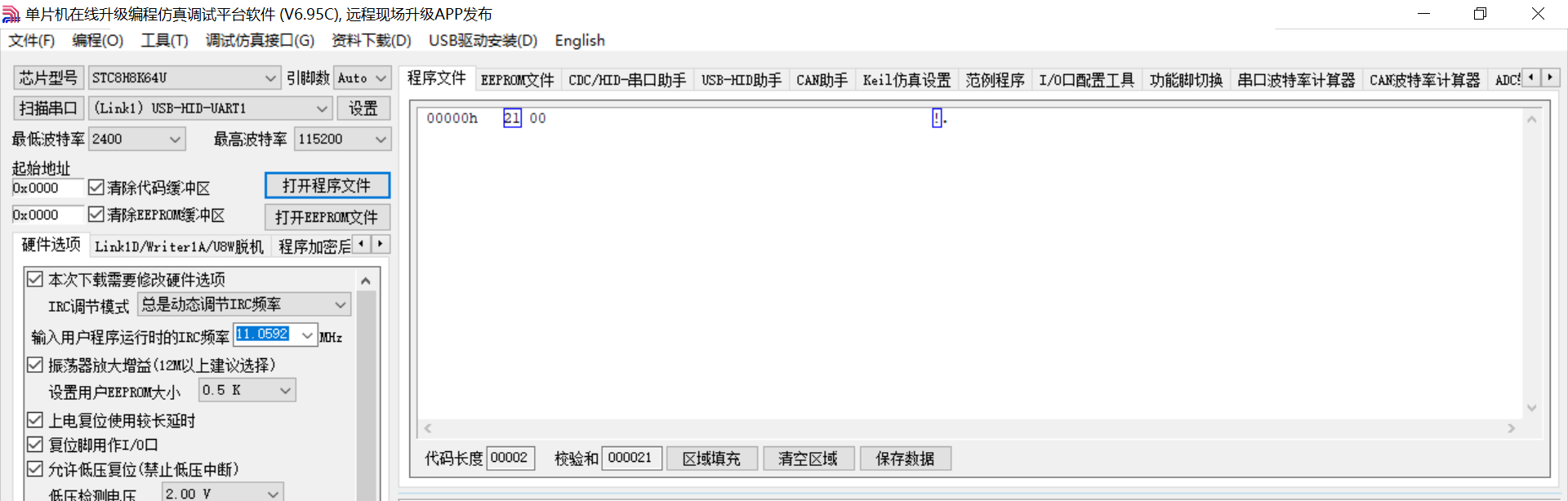Switch to EEPROM文件 tab
Image resolution: width=1568 pixels, height=501 pixels.
(517, 80)
